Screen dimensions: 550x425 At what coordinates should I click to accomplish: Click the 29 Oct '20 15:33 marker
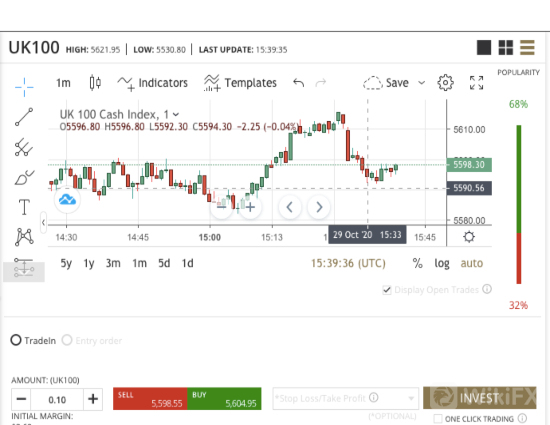(367, 235)
